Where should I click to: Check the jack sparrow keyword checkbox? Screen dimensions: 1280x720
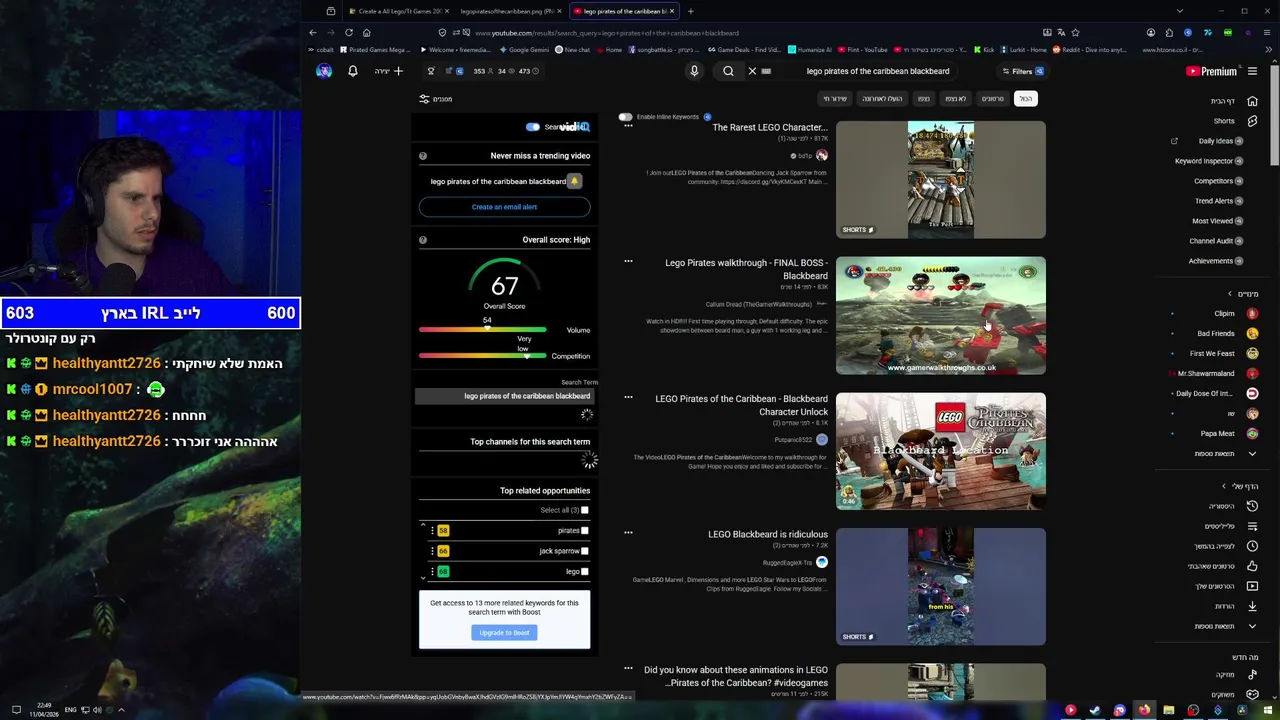click(x=585, y=550)
